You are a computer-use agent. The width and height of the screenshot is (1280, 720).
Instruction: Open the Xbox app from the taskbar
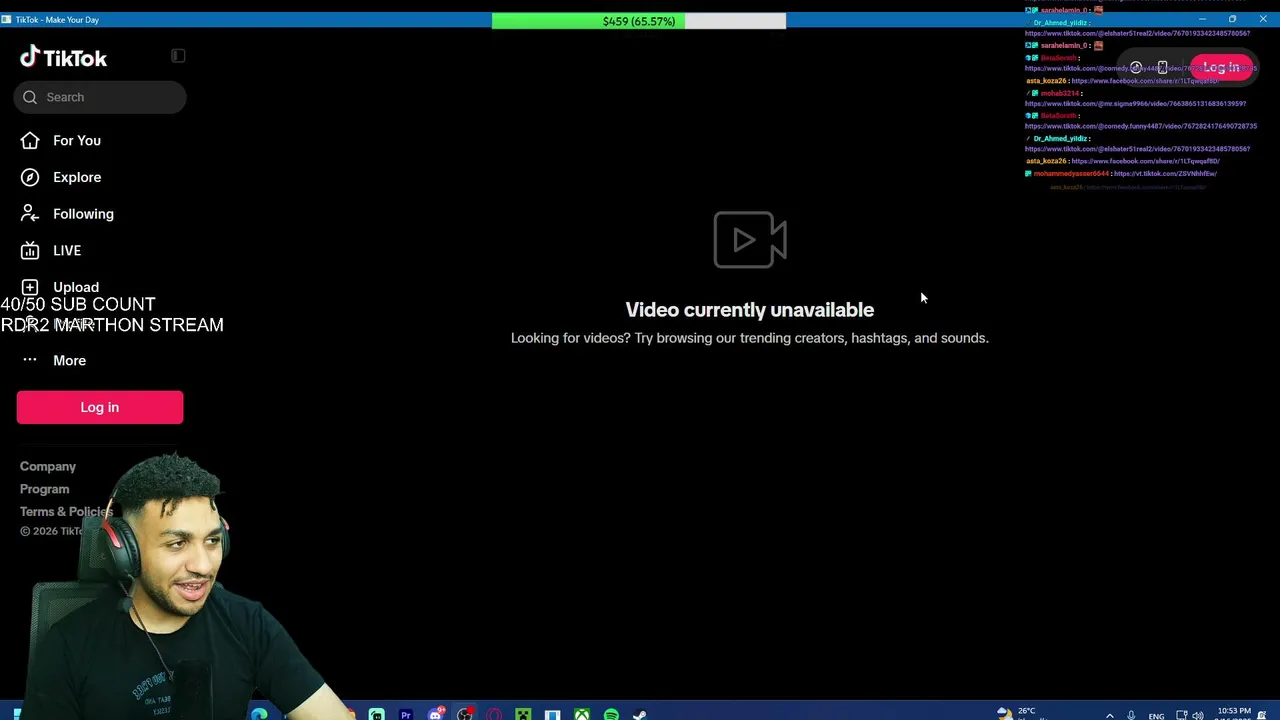582,714
